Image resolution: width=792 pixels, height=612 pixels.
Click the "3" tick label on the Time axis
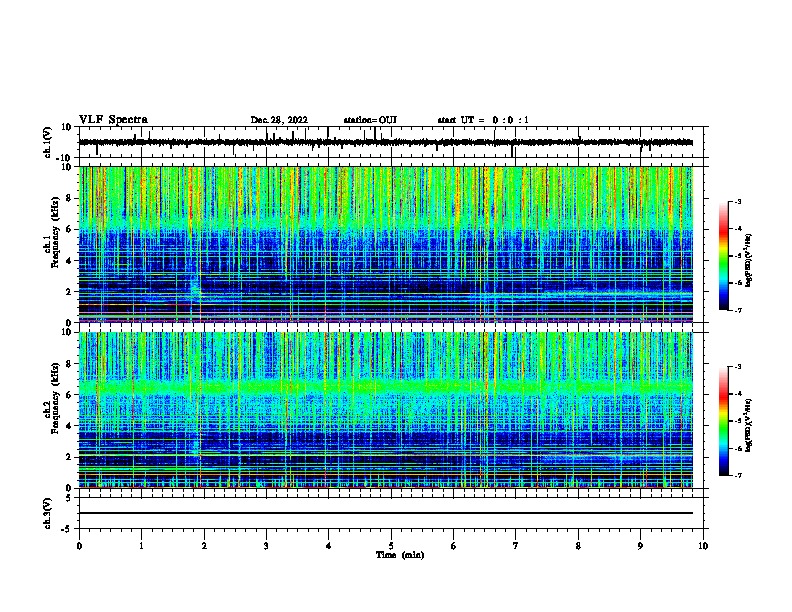coord(266,546)
